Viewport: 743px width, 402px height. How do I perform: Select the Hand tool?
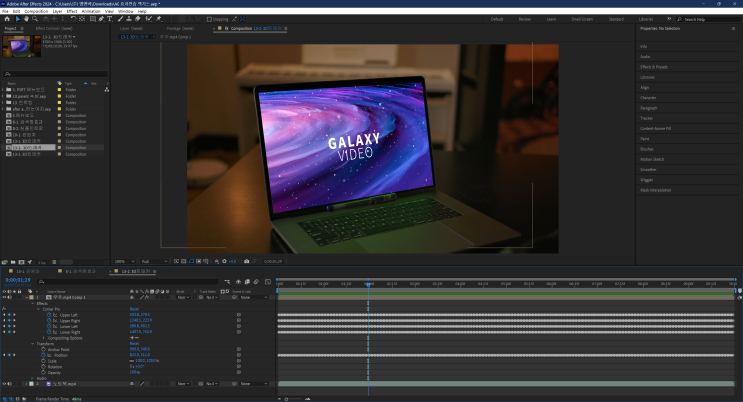26,18
